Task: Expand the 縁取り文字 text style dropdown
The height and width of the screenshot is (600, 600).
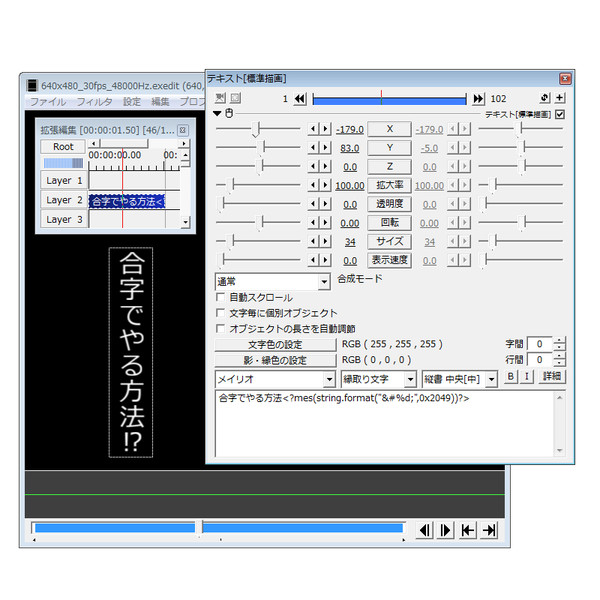Action: click(410, 379)
